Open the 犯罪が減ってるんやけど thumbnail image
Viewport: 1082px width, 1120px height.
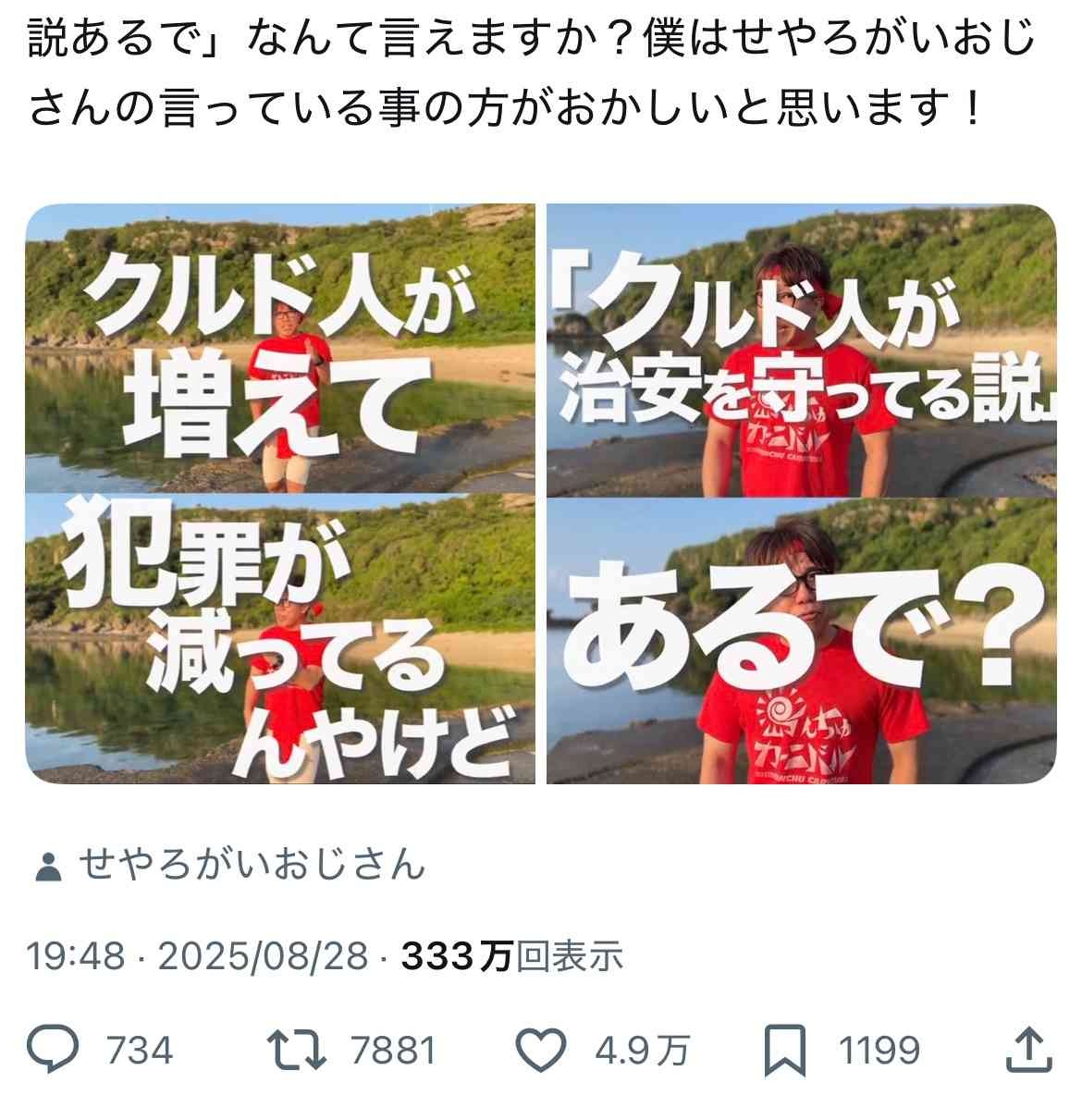pos(280,638)
